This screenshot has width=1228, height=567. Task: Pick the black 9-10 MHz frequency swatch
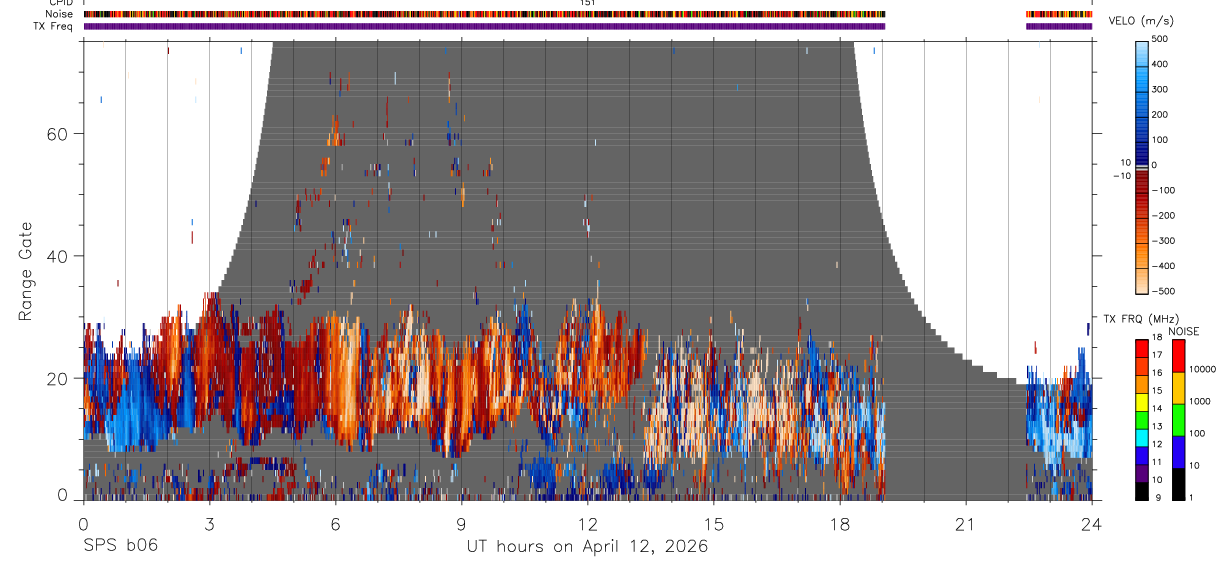pyautogui.click(x=1144, y=491)
